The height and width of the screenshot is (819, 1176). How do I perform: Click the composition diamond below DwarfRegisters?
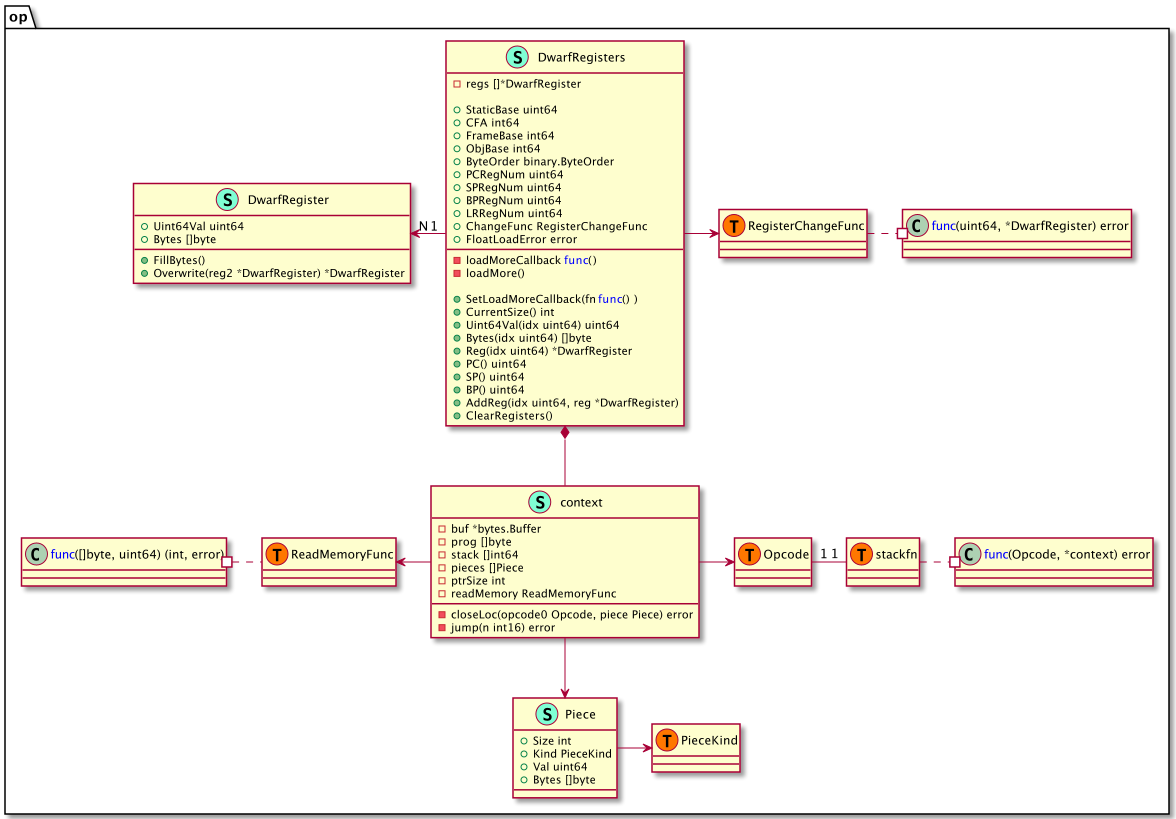click(x=565, y=433)
